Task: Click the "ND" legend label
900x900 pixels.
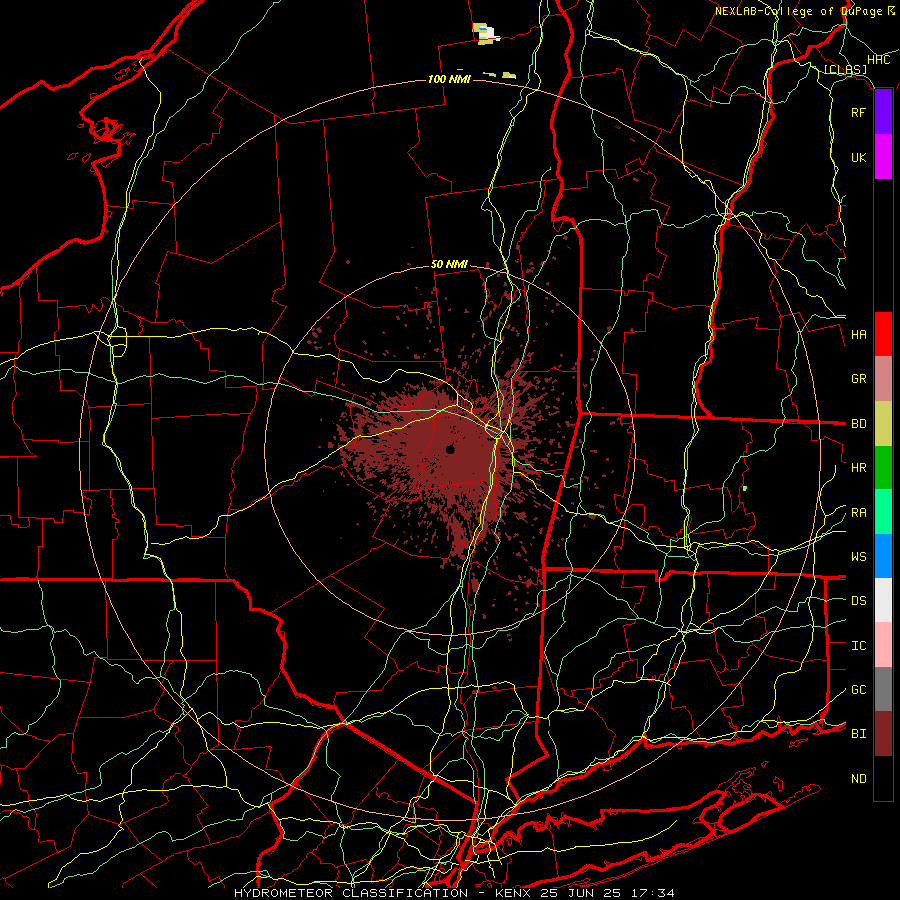Action: coord(858,779)
